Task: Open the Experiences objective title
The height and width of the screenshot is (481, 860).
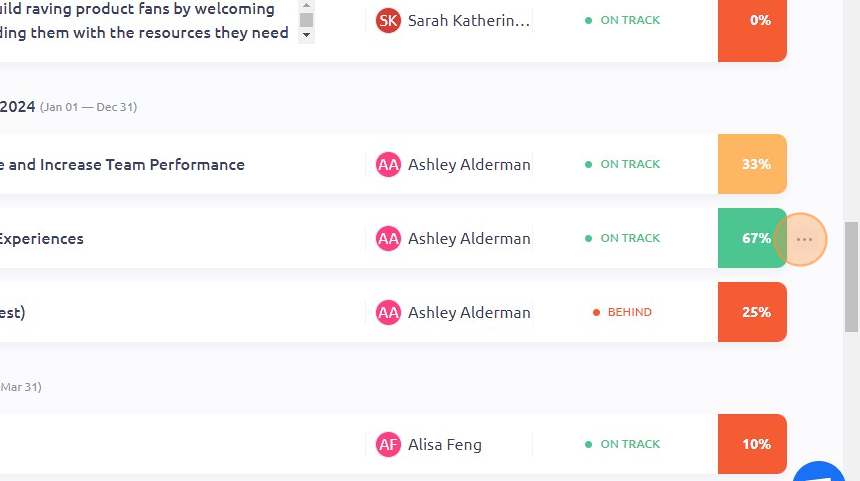Action: 42,239
